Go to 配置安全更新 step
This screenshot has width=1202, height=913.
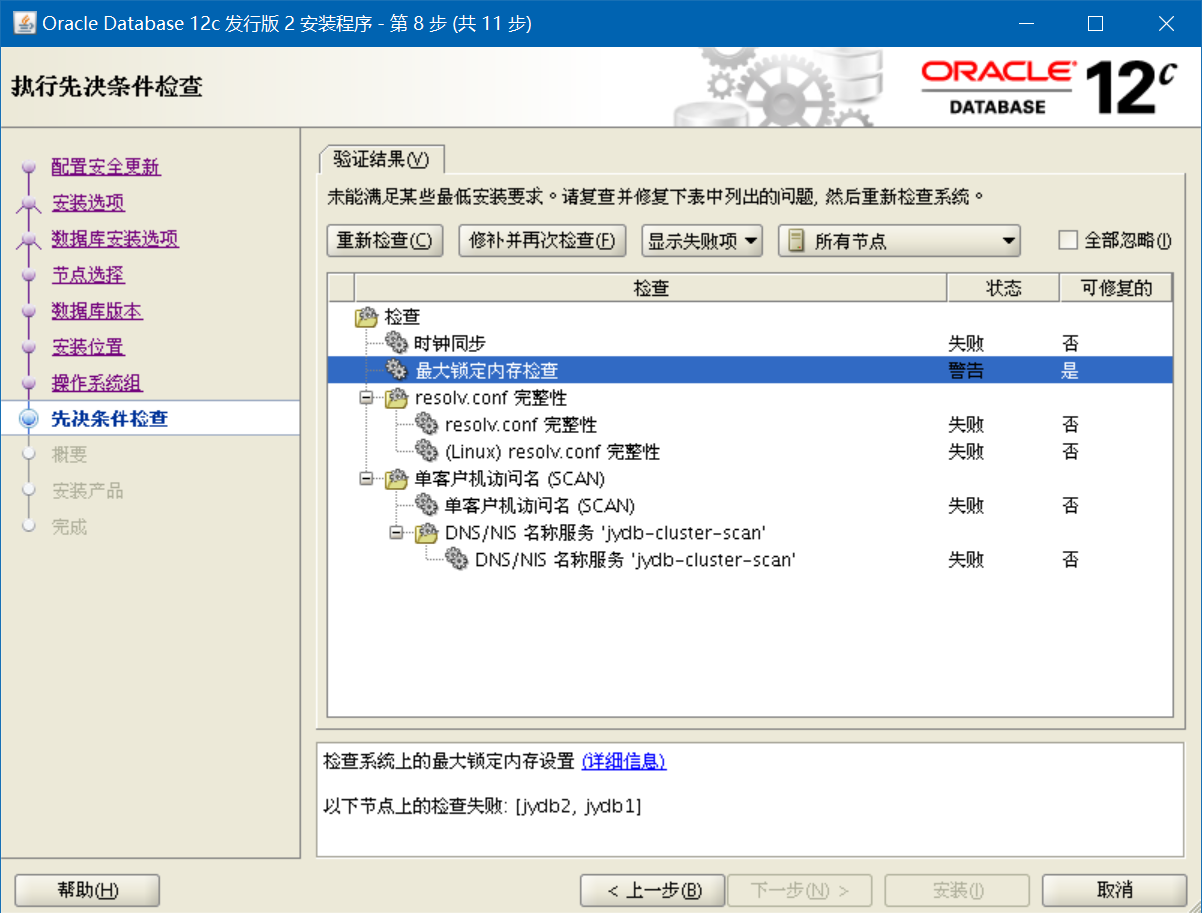[x=106, y=167]
